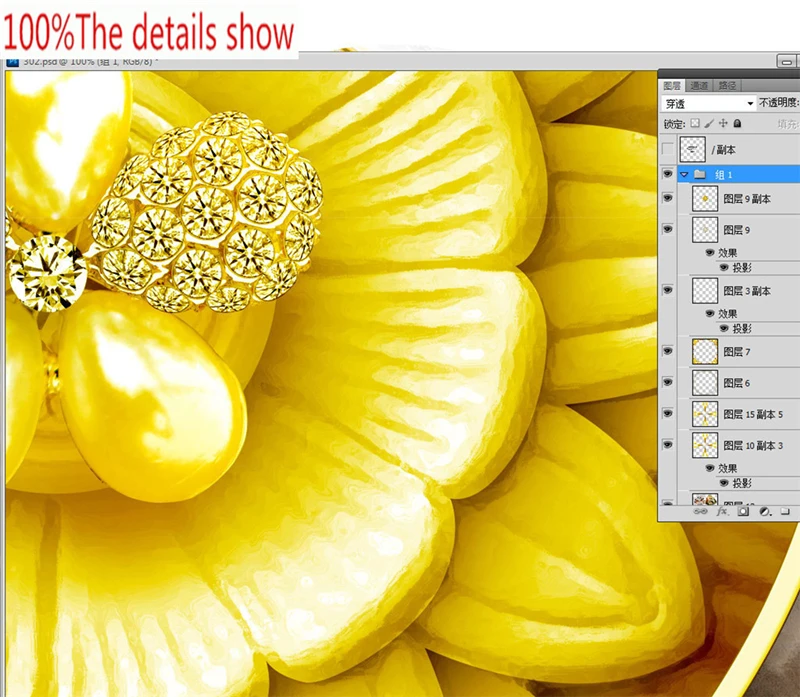Open the fx layer style button
Viewport: 800px width, 697px height.
click(x=721, y=511)
